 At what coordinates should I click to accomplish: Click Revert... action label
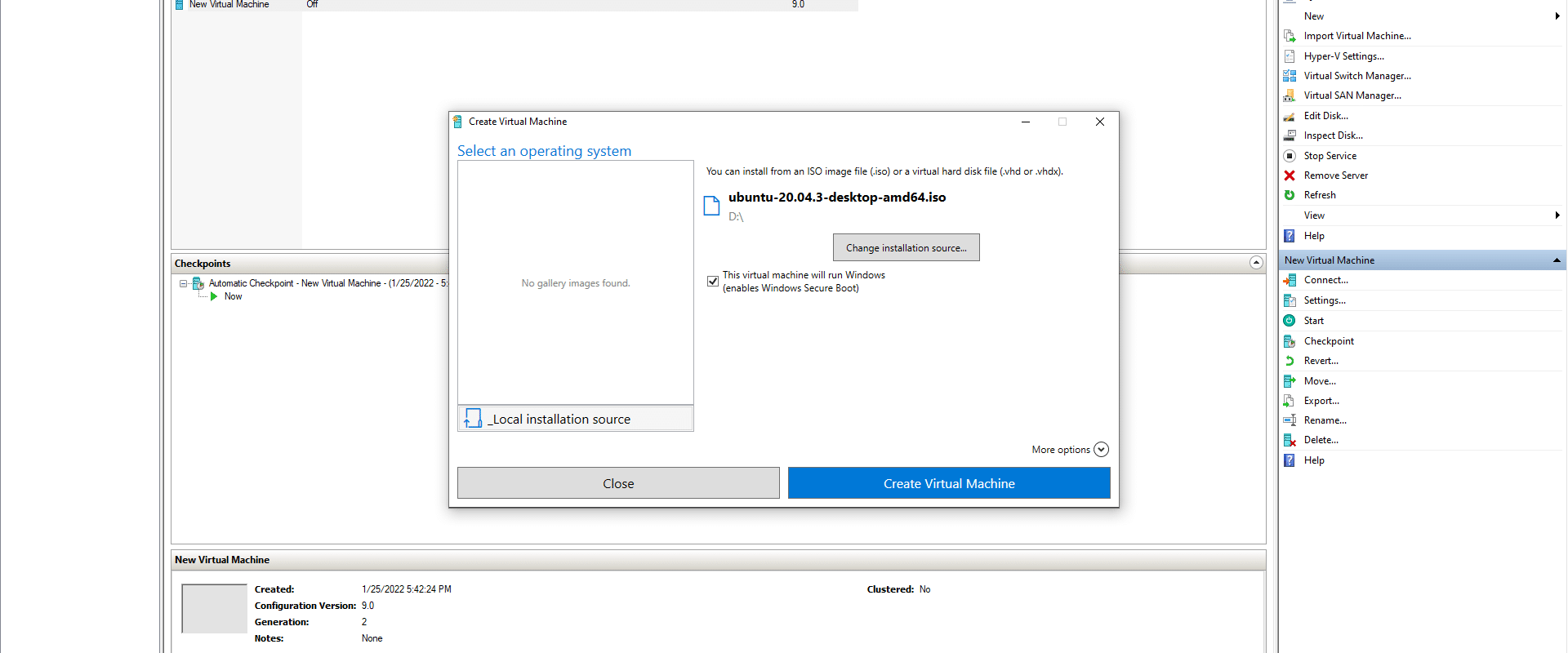[1321, 361]
